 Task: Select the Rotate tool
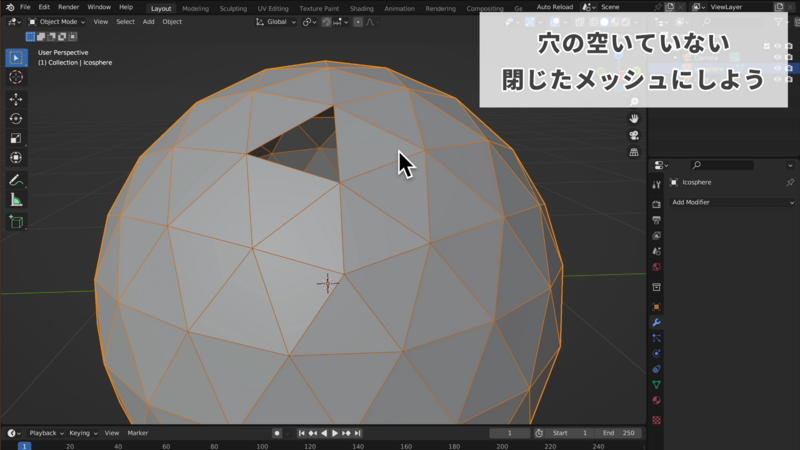[16, 118]
